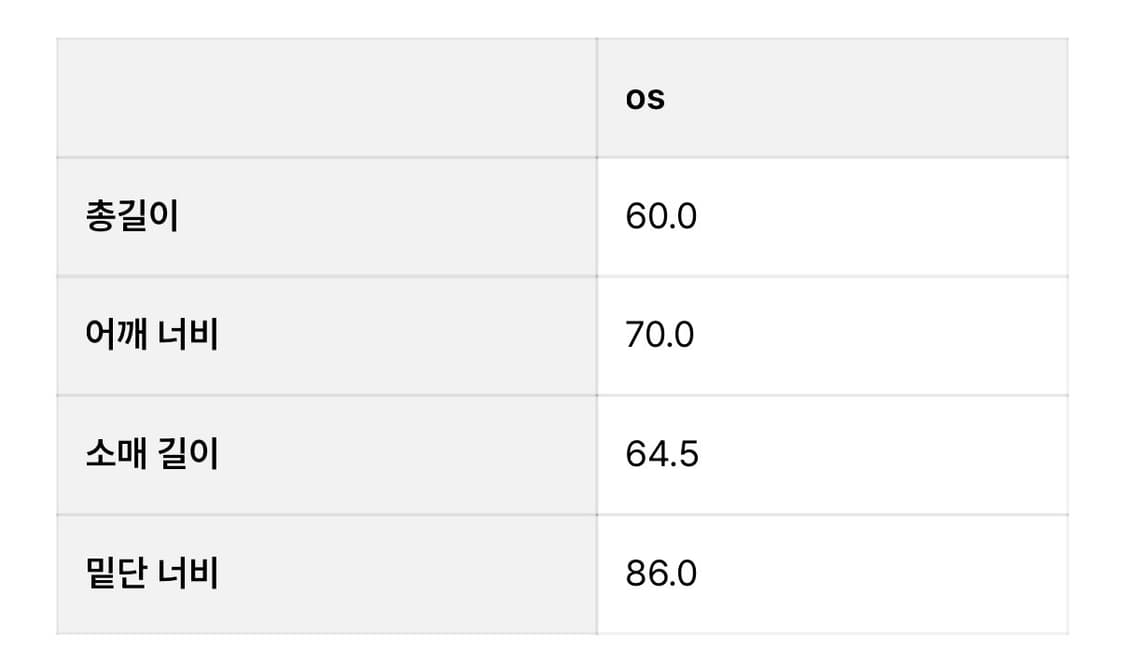This screenshot has width=1125, height=661.
Task: Select the 어깨 너비 row label
Action: tap(152, 336)
